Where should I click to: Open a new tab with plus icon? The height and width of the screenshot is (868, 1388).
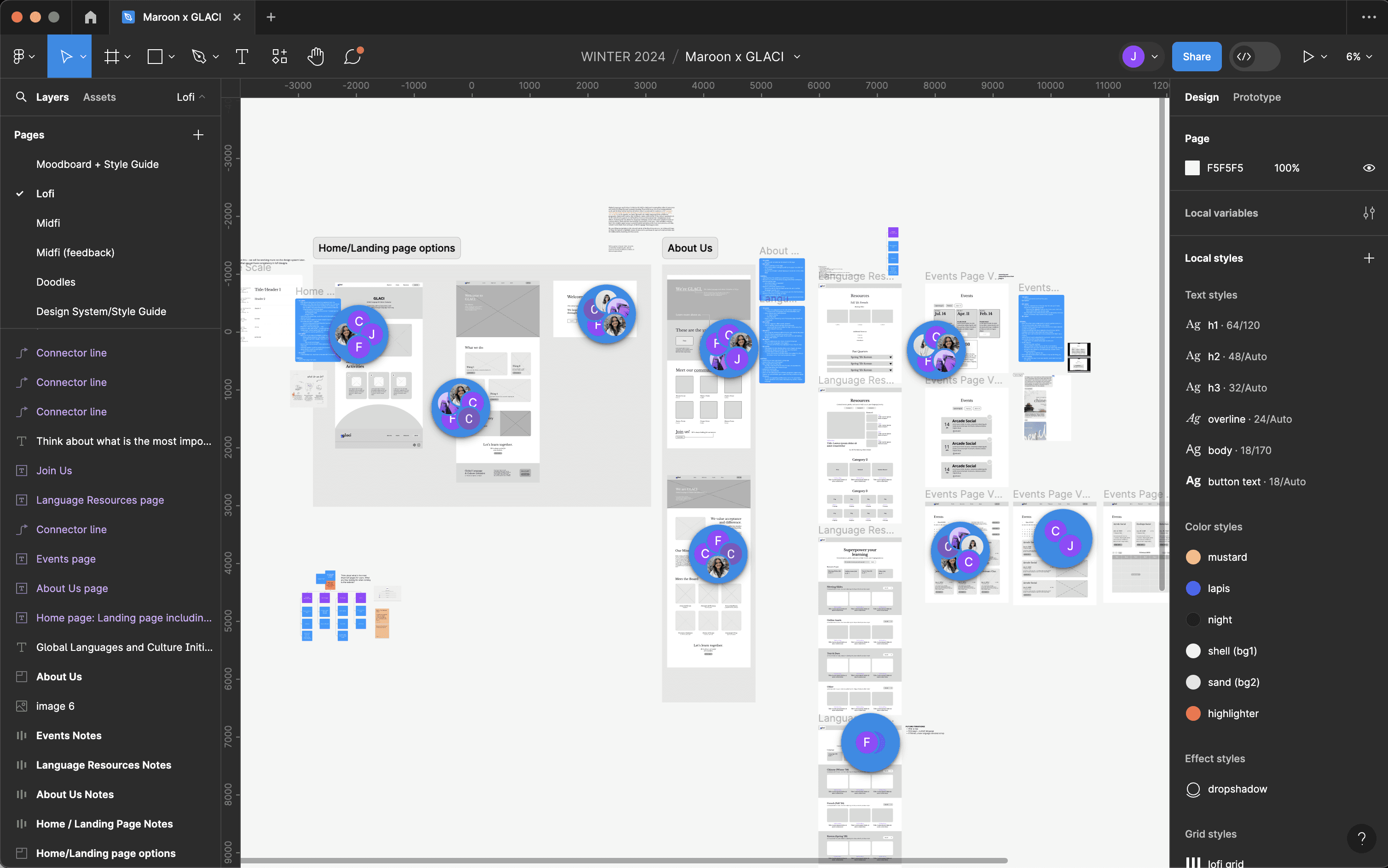click(271, 17)
